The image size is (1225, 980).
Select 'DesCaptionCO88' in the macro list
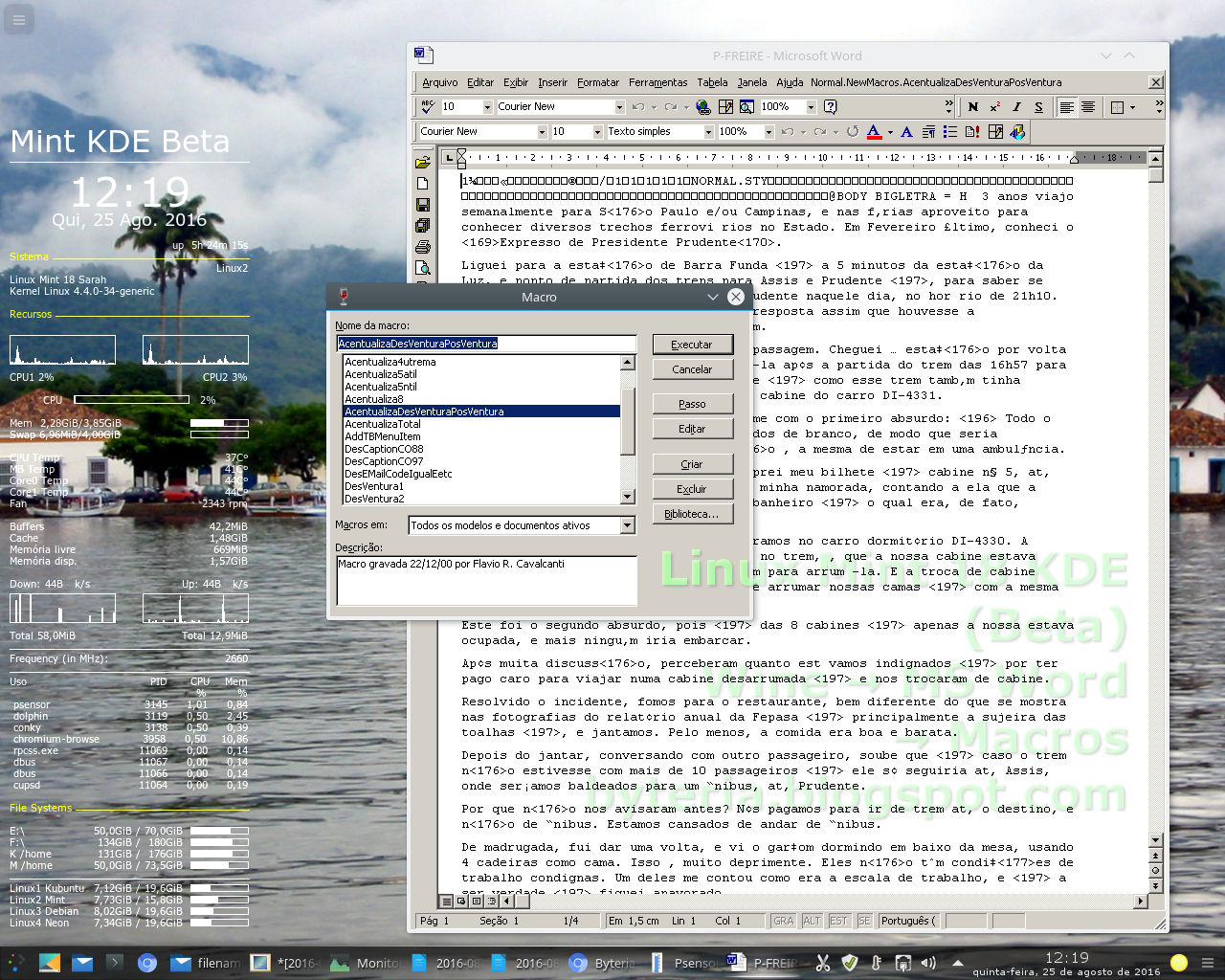coord(481,449)
